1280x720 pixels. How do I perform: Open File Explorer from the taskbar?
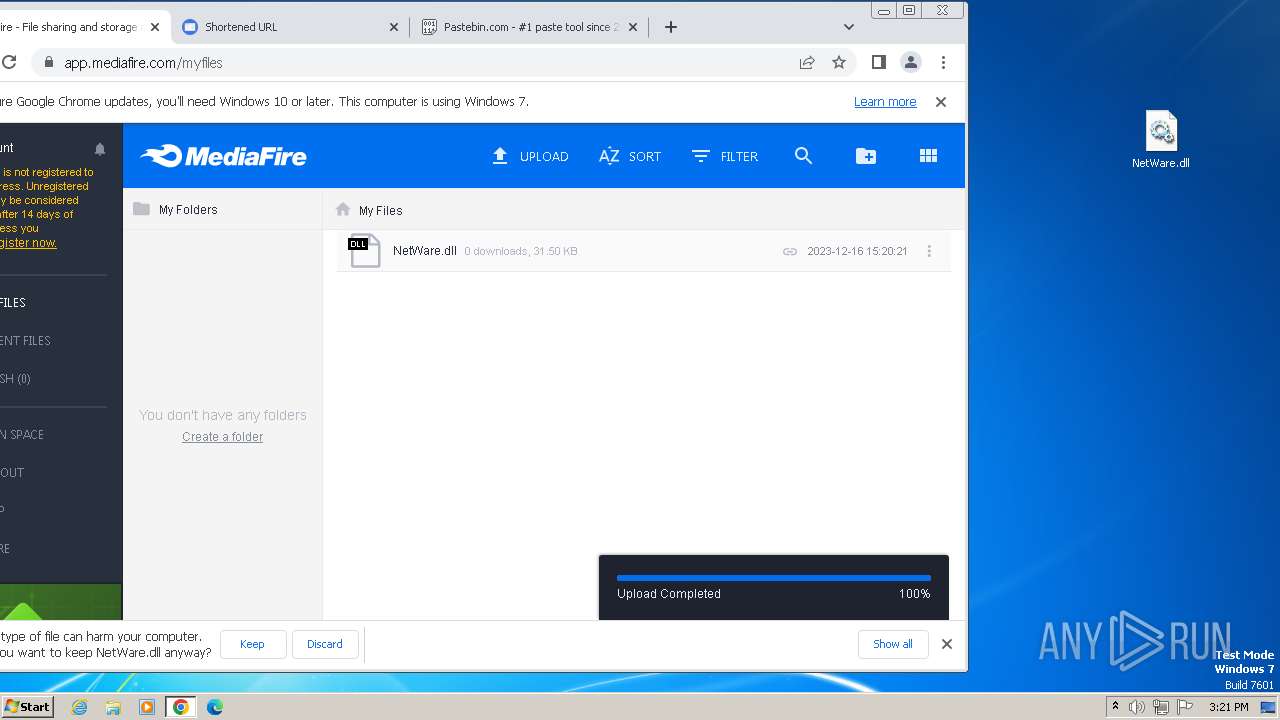click(x=113, y=707)
